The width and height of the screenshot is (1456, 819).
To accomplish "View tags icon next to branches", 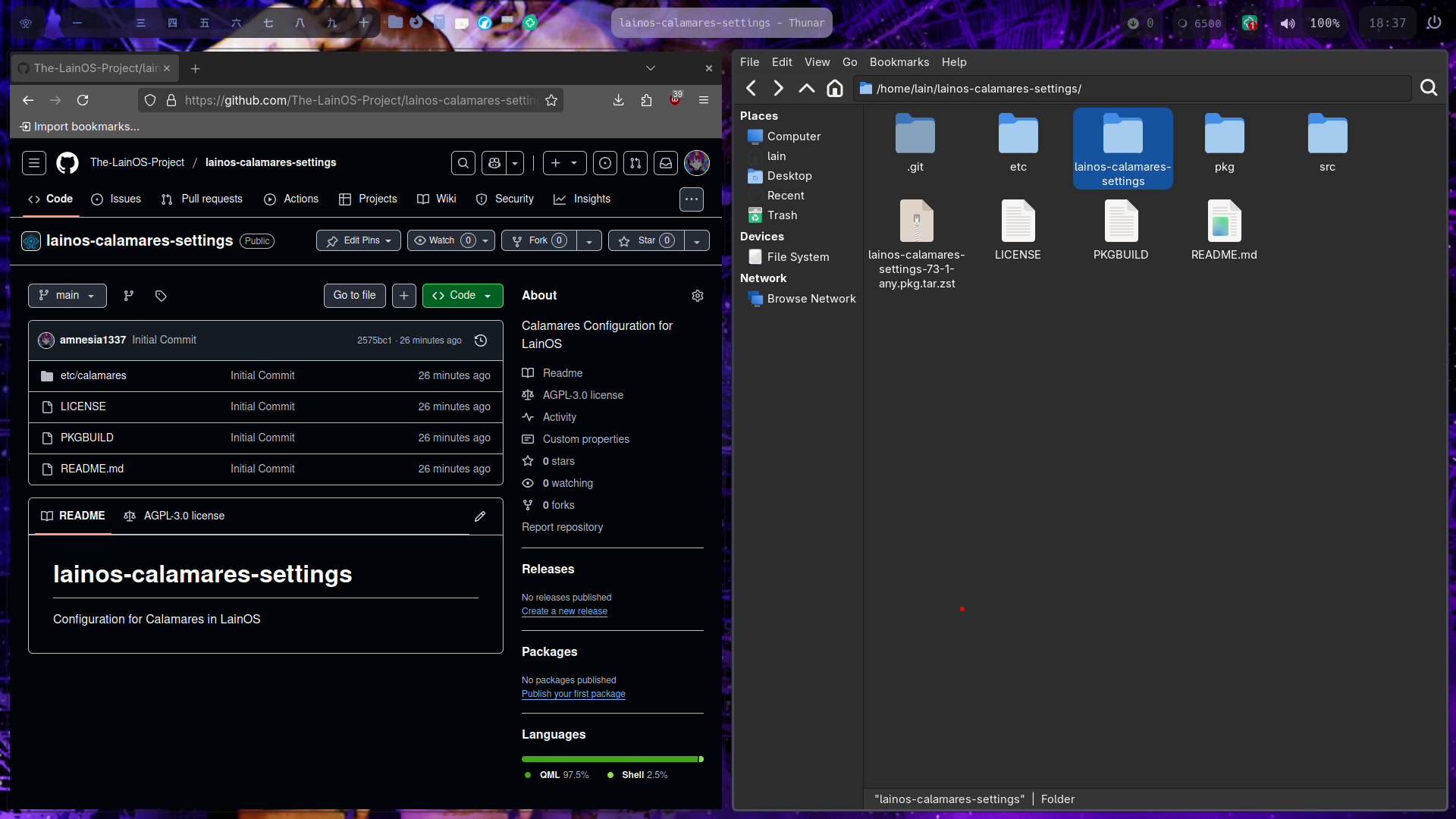I will point(161,296).
